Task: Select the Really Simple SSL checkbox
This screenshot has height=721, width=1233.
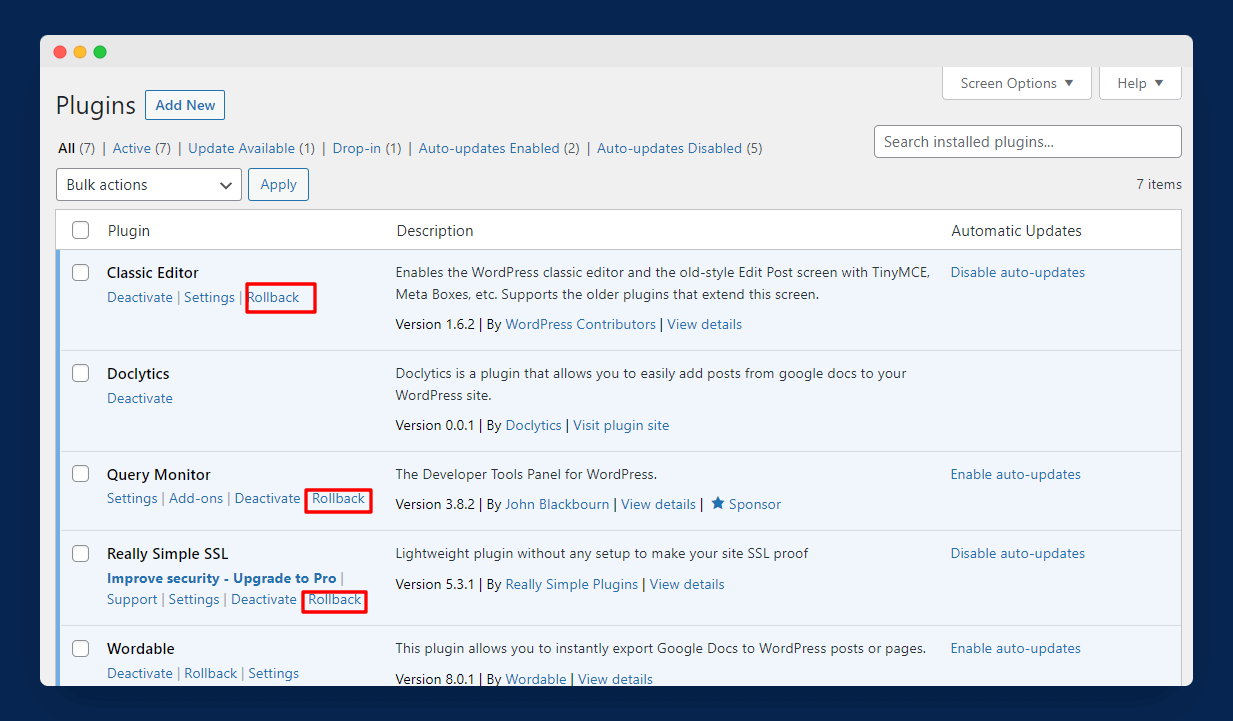Action: 80,554
